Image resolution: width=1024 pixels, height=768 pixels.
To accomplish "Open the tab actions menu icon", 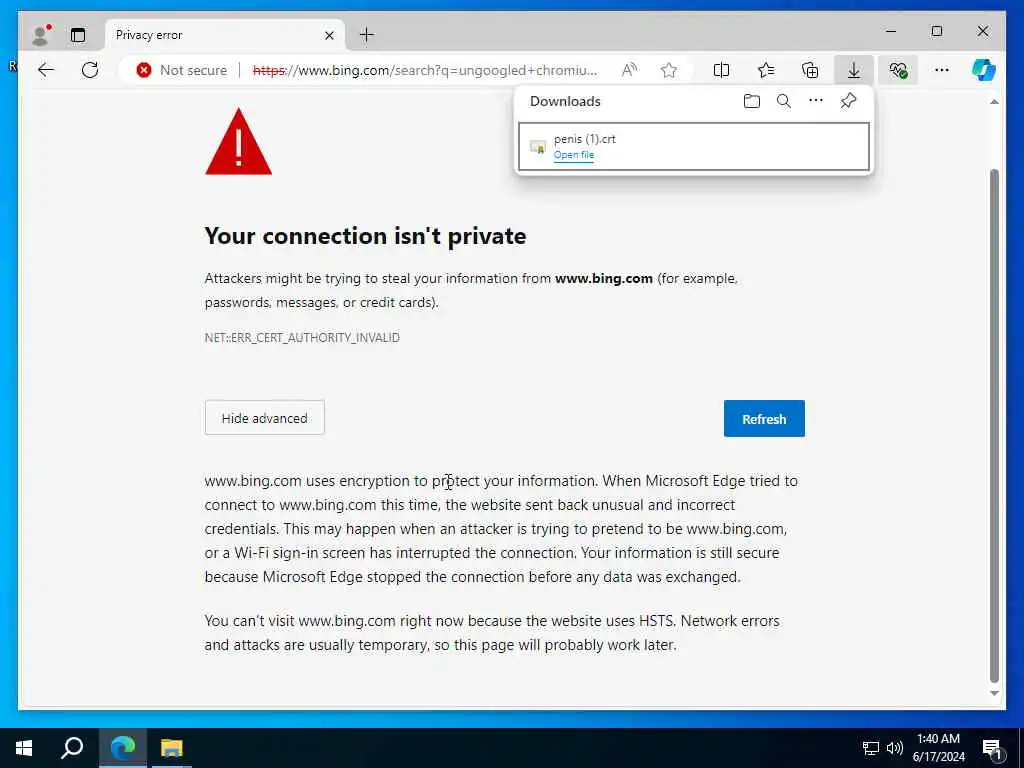I will click(78, 35).
